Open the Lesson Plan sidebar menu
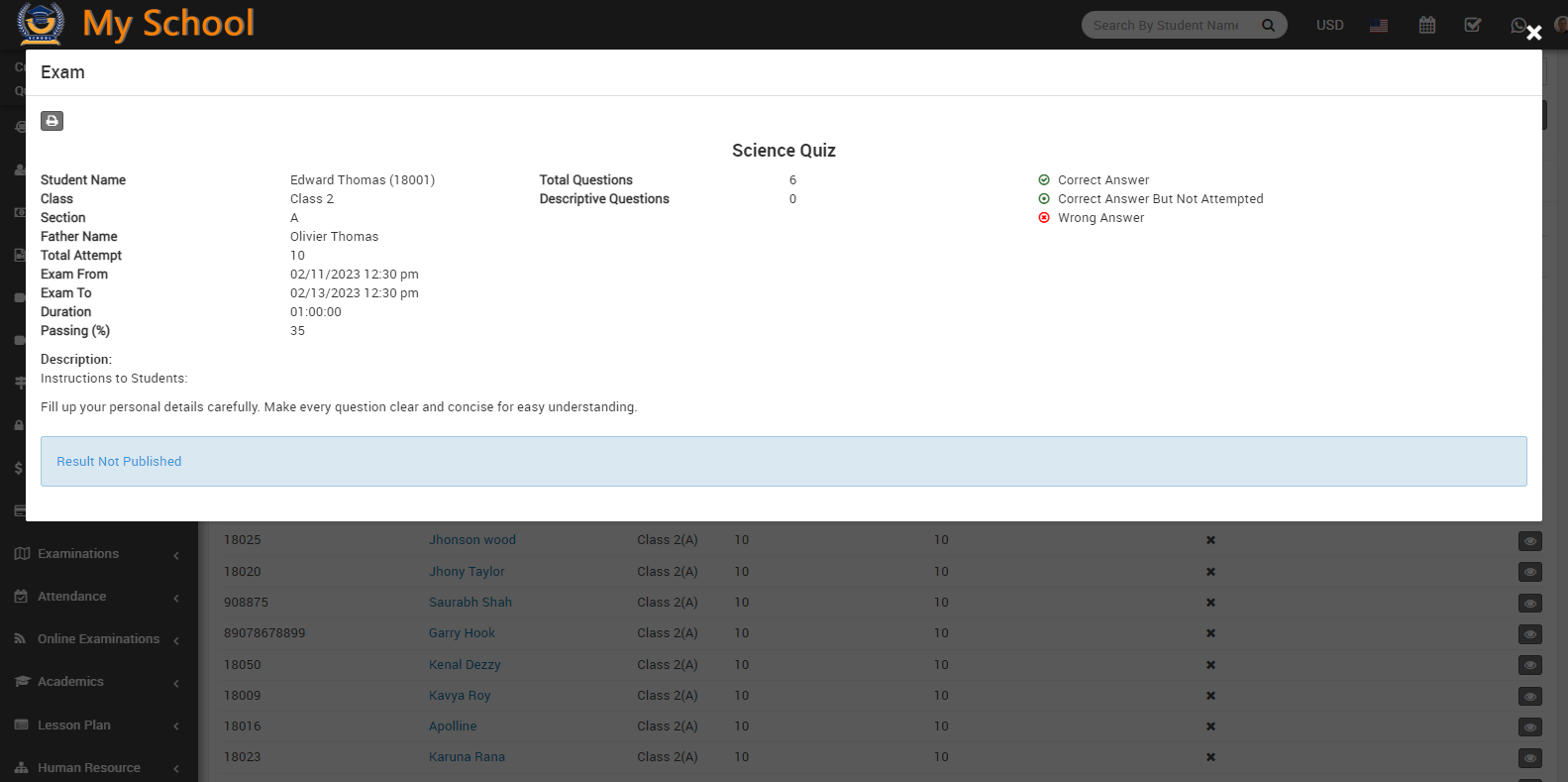The image size is (1568, 782). (x=74, y=726)
